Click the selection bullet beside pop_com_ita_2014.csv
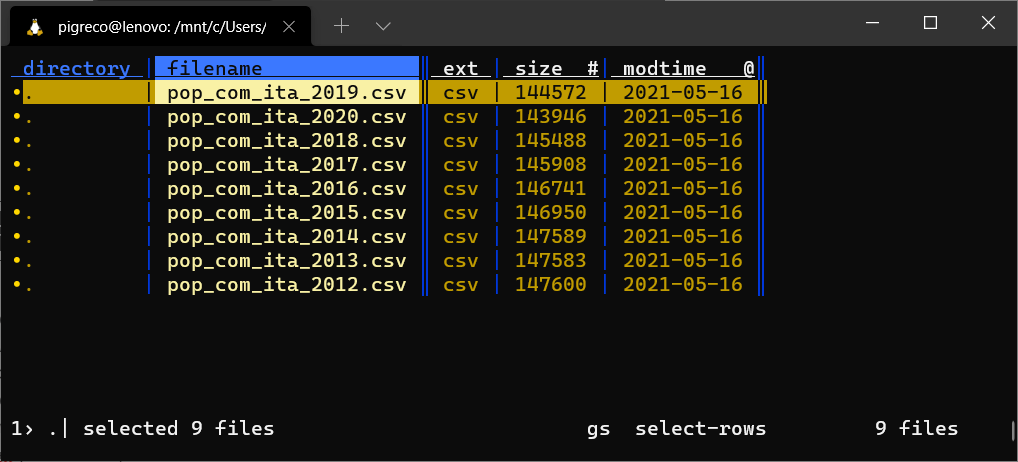Viewport: 1018px width, 462px height. (x=17, y=236)
